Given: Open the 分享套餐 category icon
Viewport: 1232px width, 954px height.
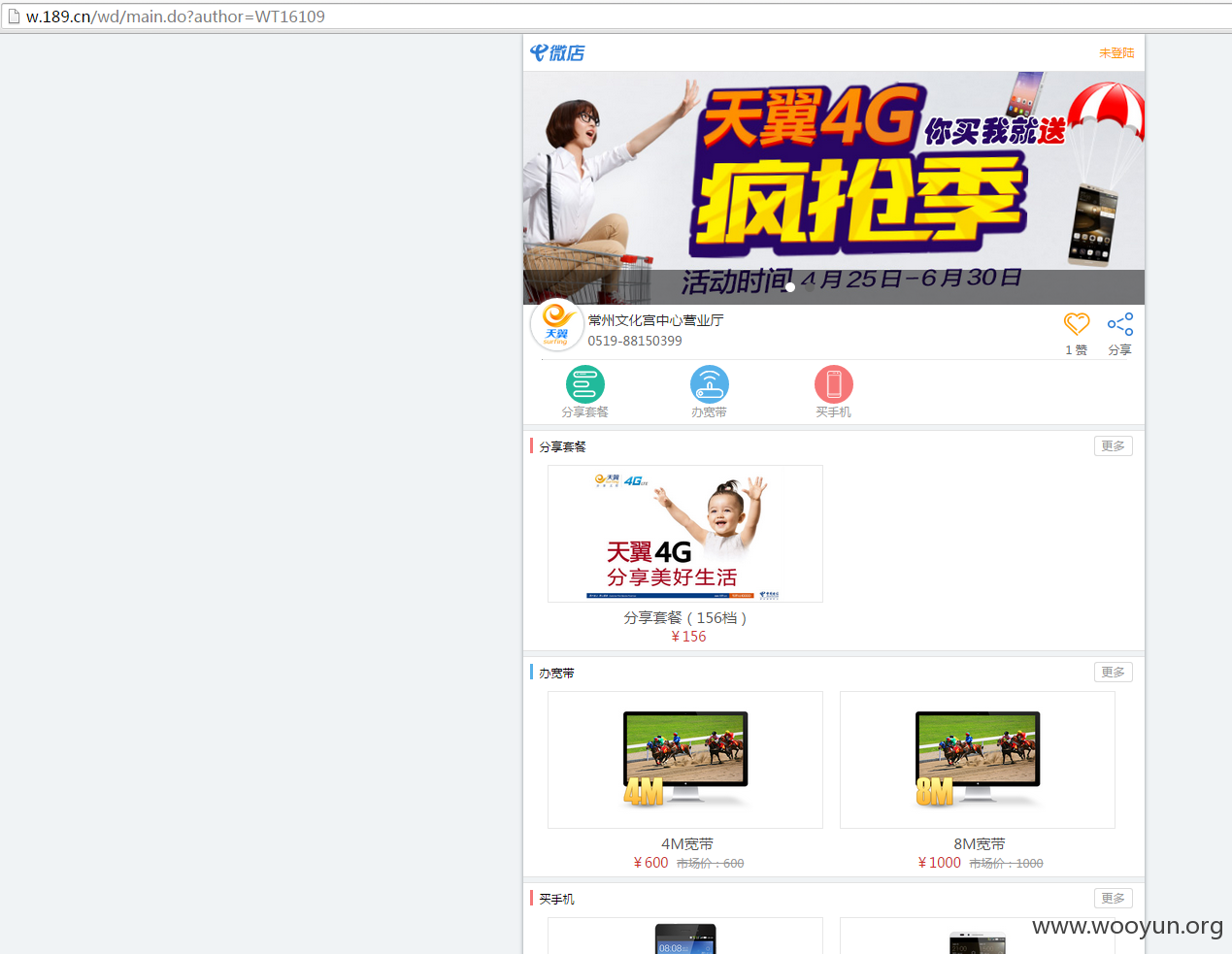Looking at the screenshot, I should click(x=585, y=385).
